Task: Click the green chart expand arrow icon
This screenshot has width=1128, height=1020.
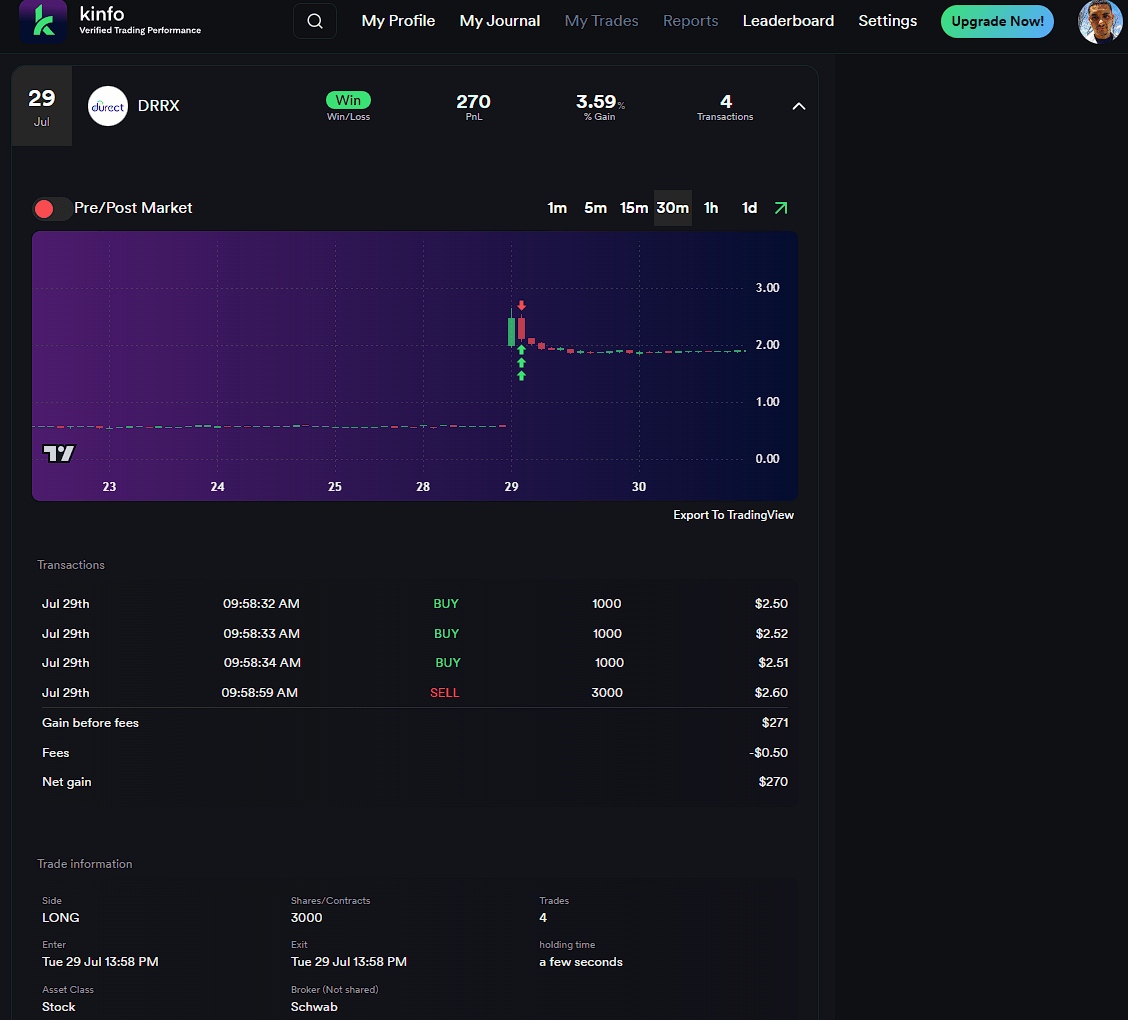Action: [781, 208]
